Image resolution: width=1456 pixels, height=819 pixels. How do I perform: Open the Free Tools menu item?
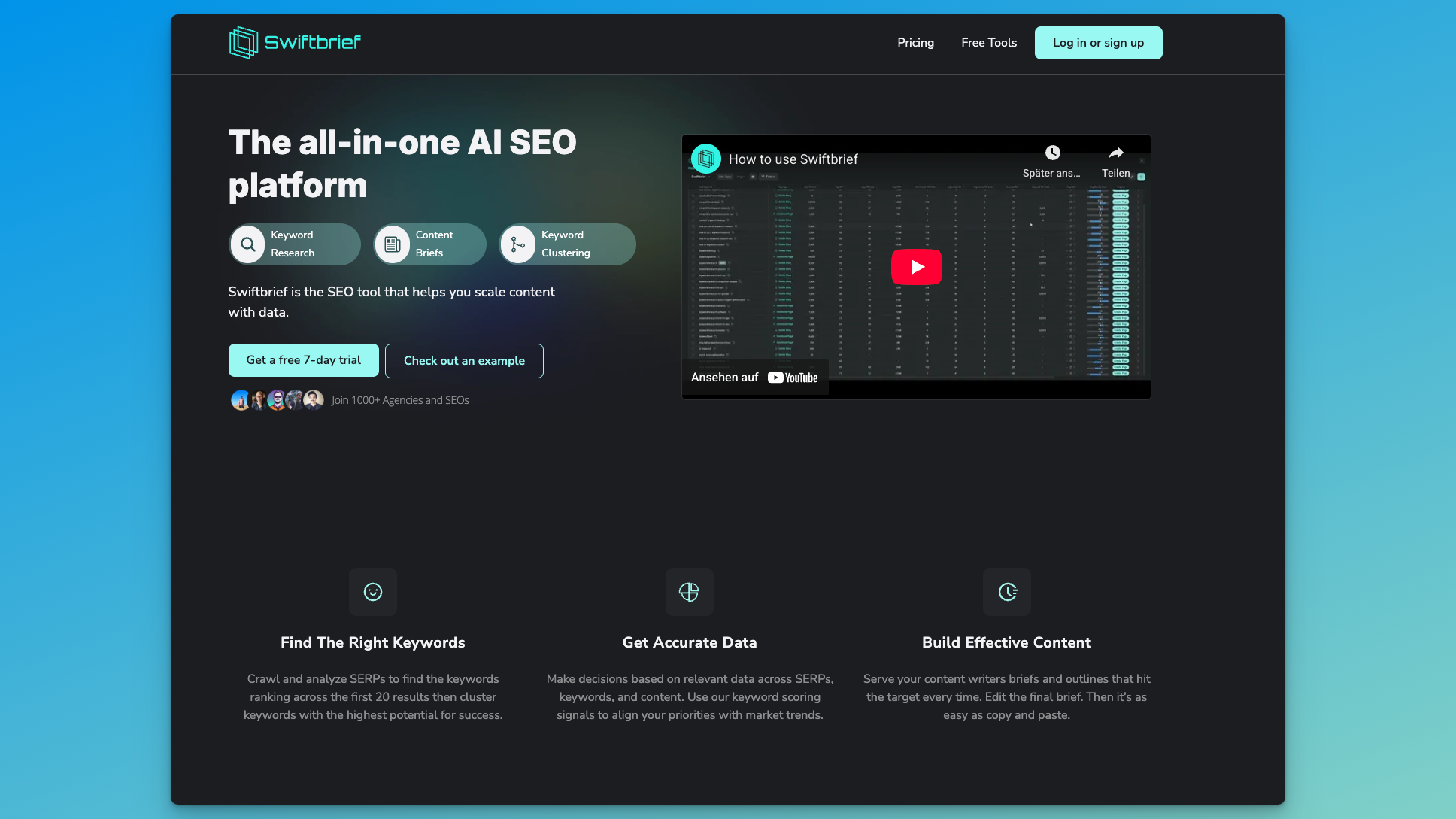point(988,43)
